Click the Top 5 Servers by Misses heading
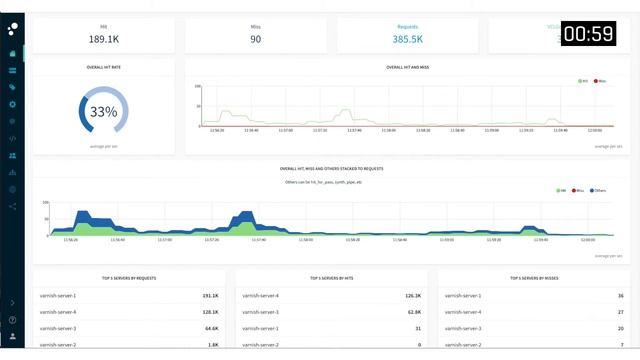640x360 pixels. 534,278
